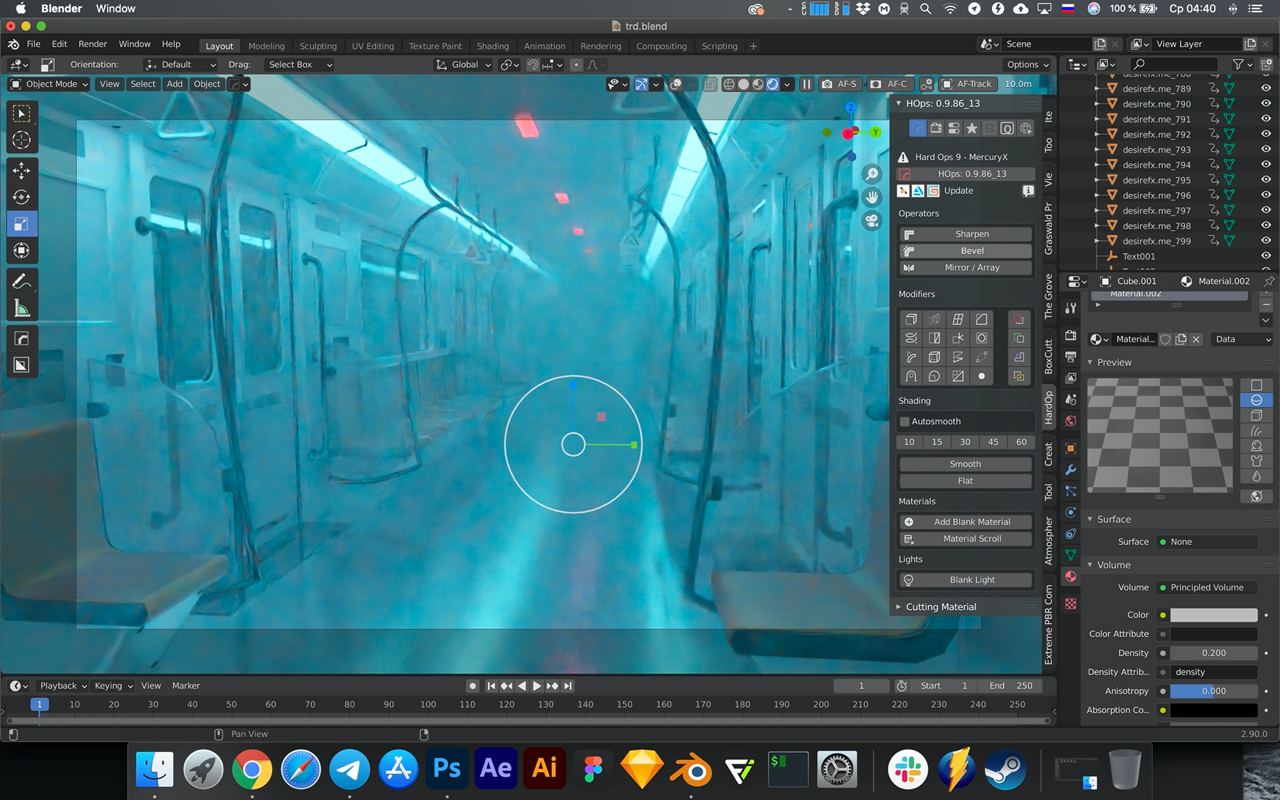Select the Rotate tool in toolbar
The width and height of the screenshot is (1280, 800).
pos(22,197)
